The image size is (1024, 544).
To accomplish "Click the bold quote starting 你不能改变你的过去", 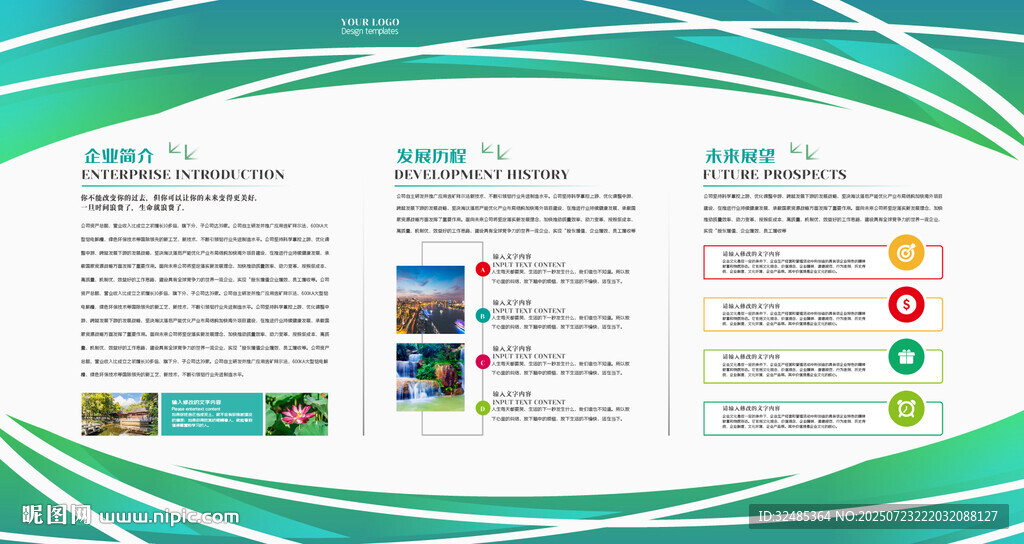I will pyautogui.click(x=169, y=202).
